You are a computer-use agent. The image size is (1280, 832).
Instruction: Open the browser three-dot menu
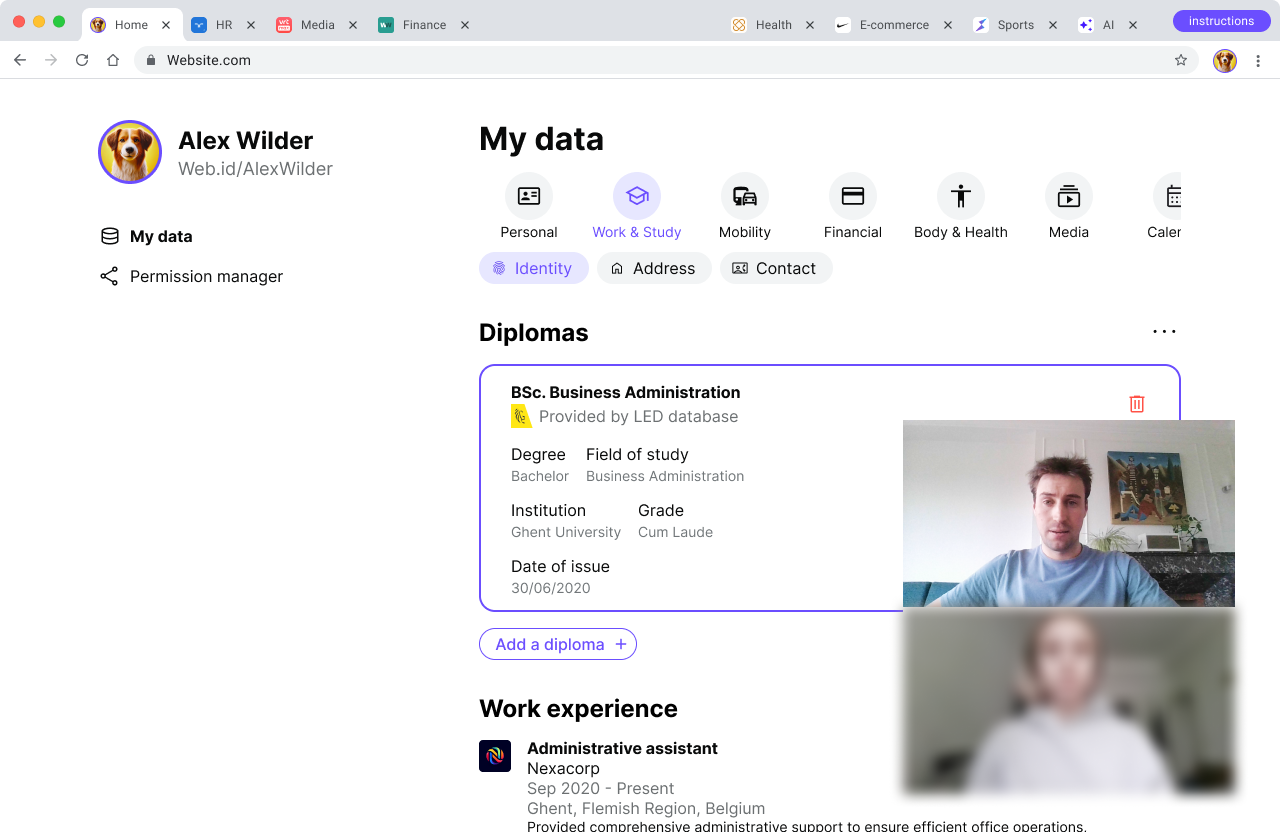tap(1259, 61)
